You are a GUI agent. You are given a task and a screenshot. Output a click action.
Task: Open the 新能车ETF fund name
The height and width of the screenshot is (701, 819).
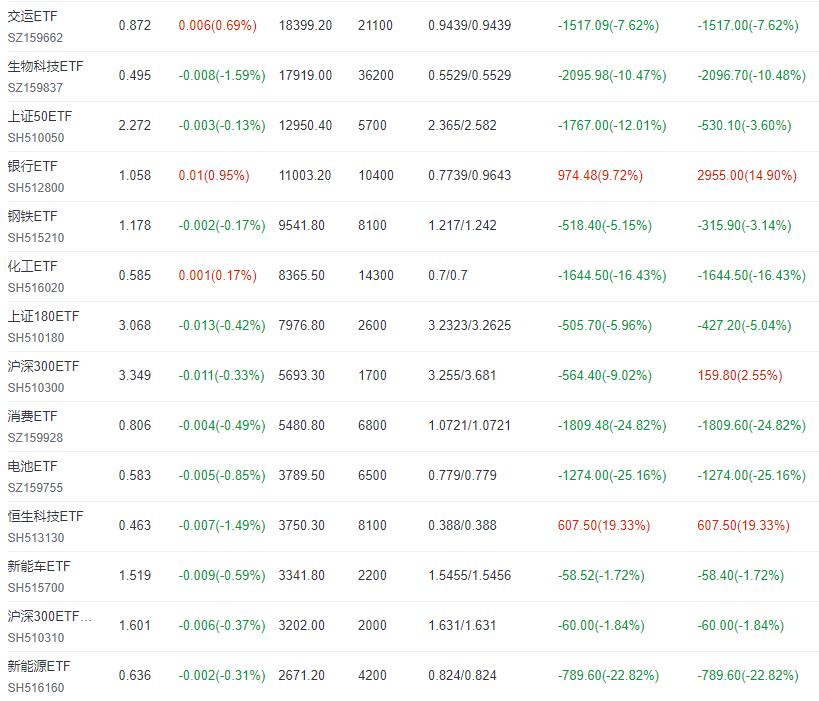pos(39,567)
